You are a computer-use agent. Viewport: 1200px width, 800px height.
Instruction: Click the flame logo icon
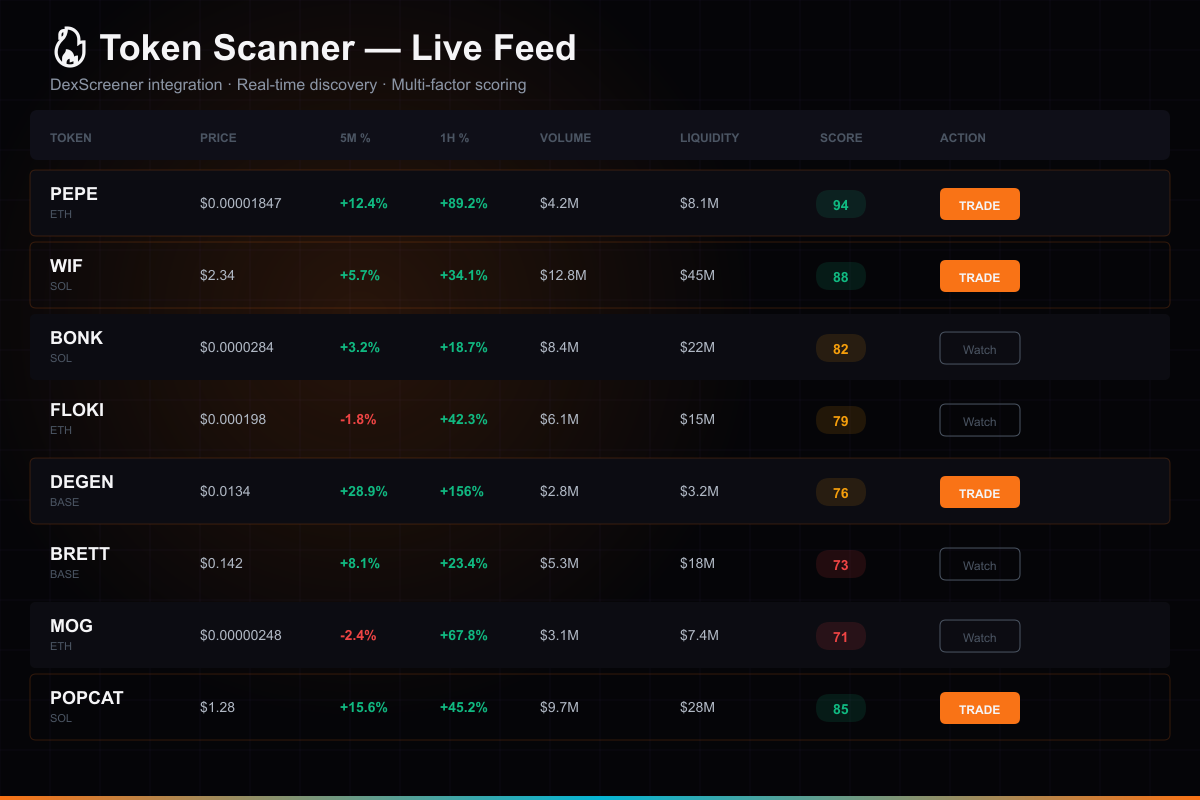coord(70,47)
